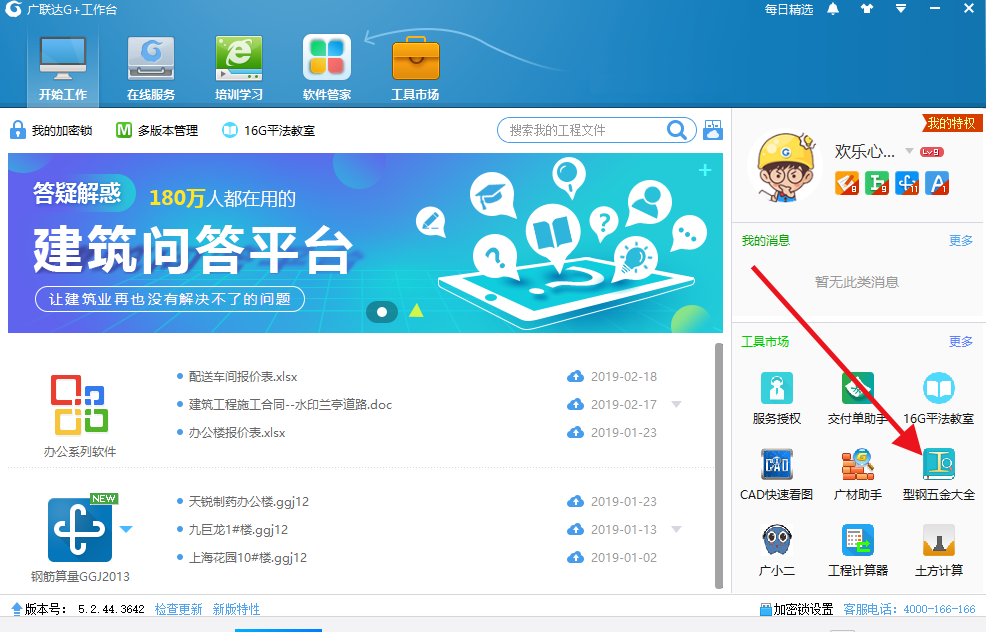
Task: Open 服务授权 tool
Action: [777, 398]
